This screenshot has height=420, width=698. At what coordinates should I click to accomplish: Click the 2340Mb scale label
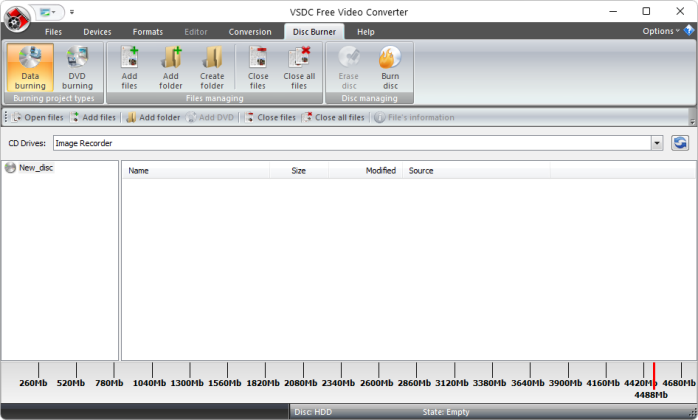(x=338, y=383)
